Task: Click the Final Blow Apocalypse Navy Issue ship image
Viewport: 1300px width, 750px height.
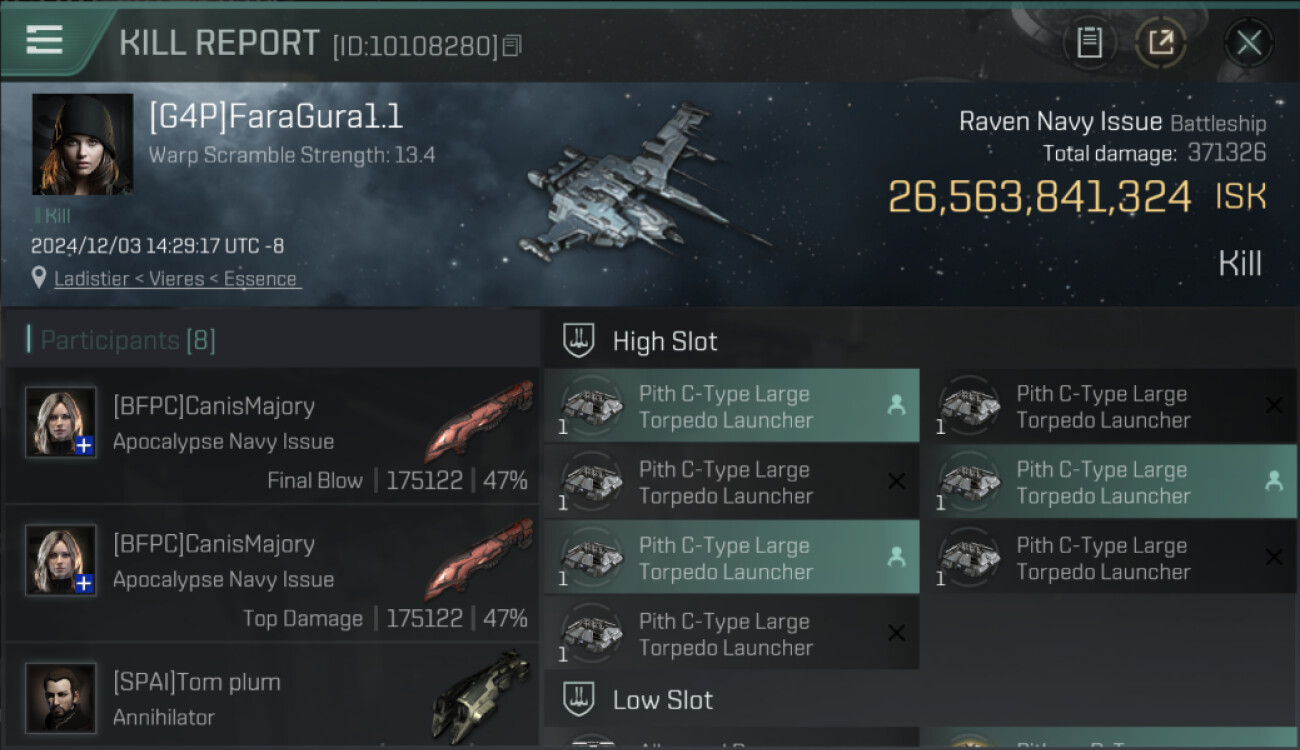Action: coord(479,420)
